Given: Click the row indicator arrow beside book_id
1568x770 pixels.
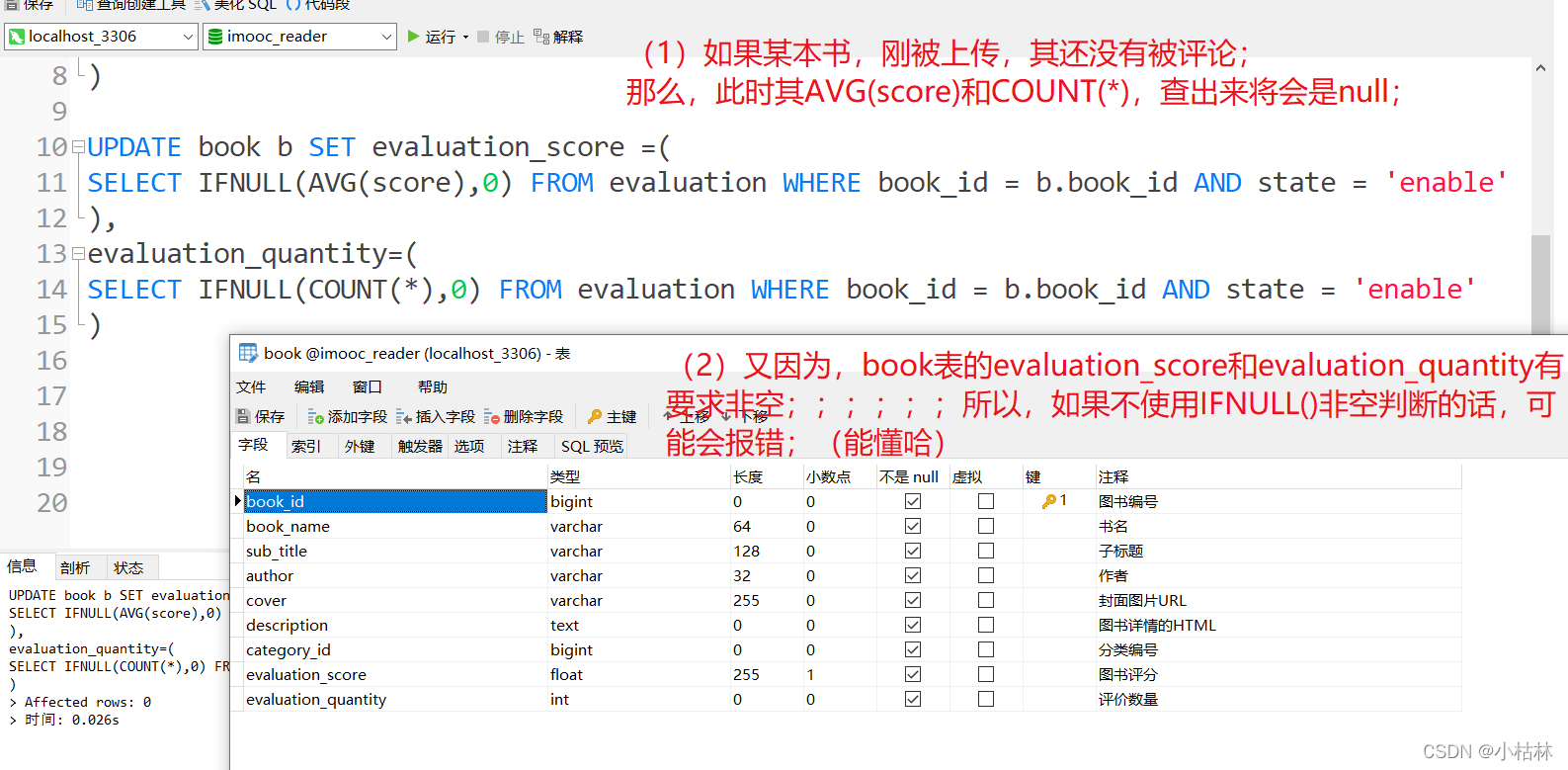Looking at the screenshot, I should 237,501.
